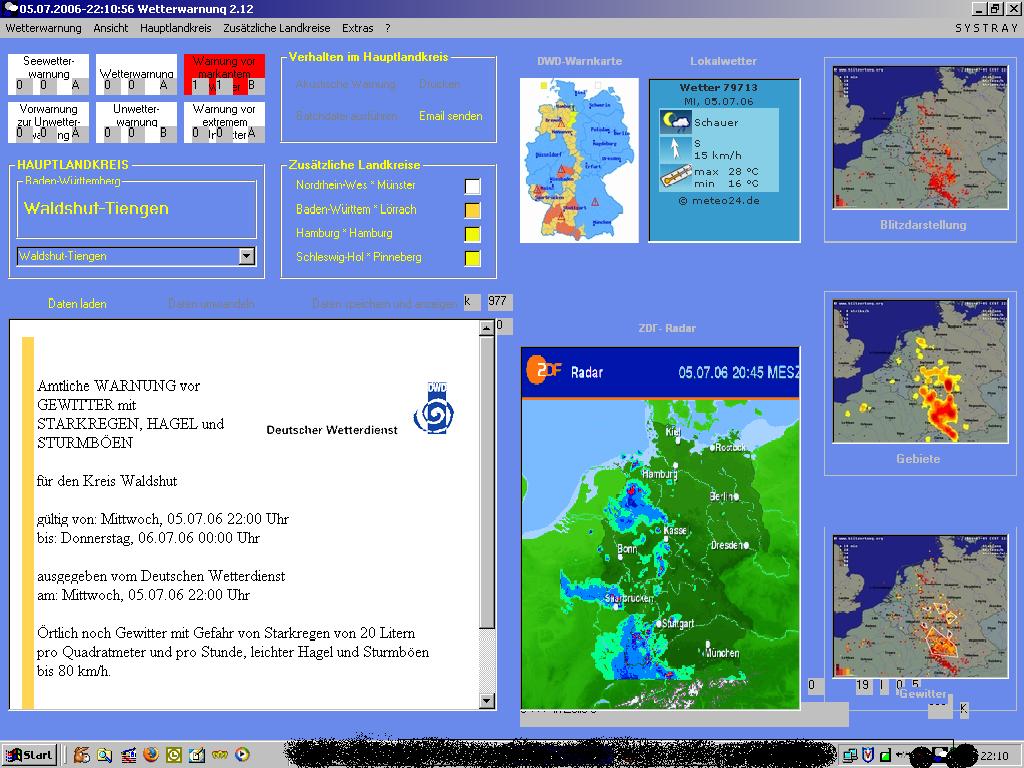Click the Deutscher Wetterdienst logo
This screenshot has width=1024, height=768.
click(x=436, y=407)
